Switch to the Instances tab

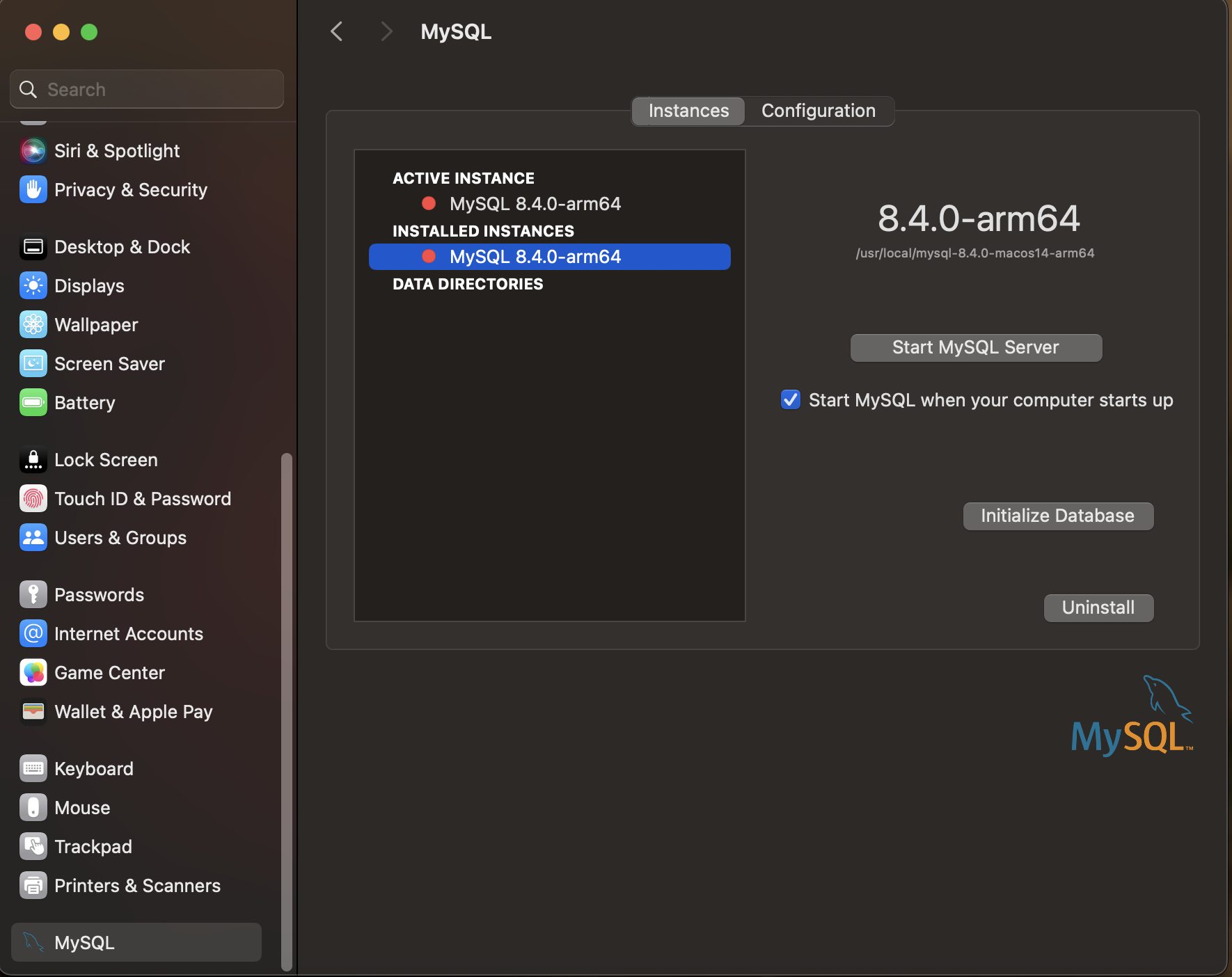click(688, 111)
